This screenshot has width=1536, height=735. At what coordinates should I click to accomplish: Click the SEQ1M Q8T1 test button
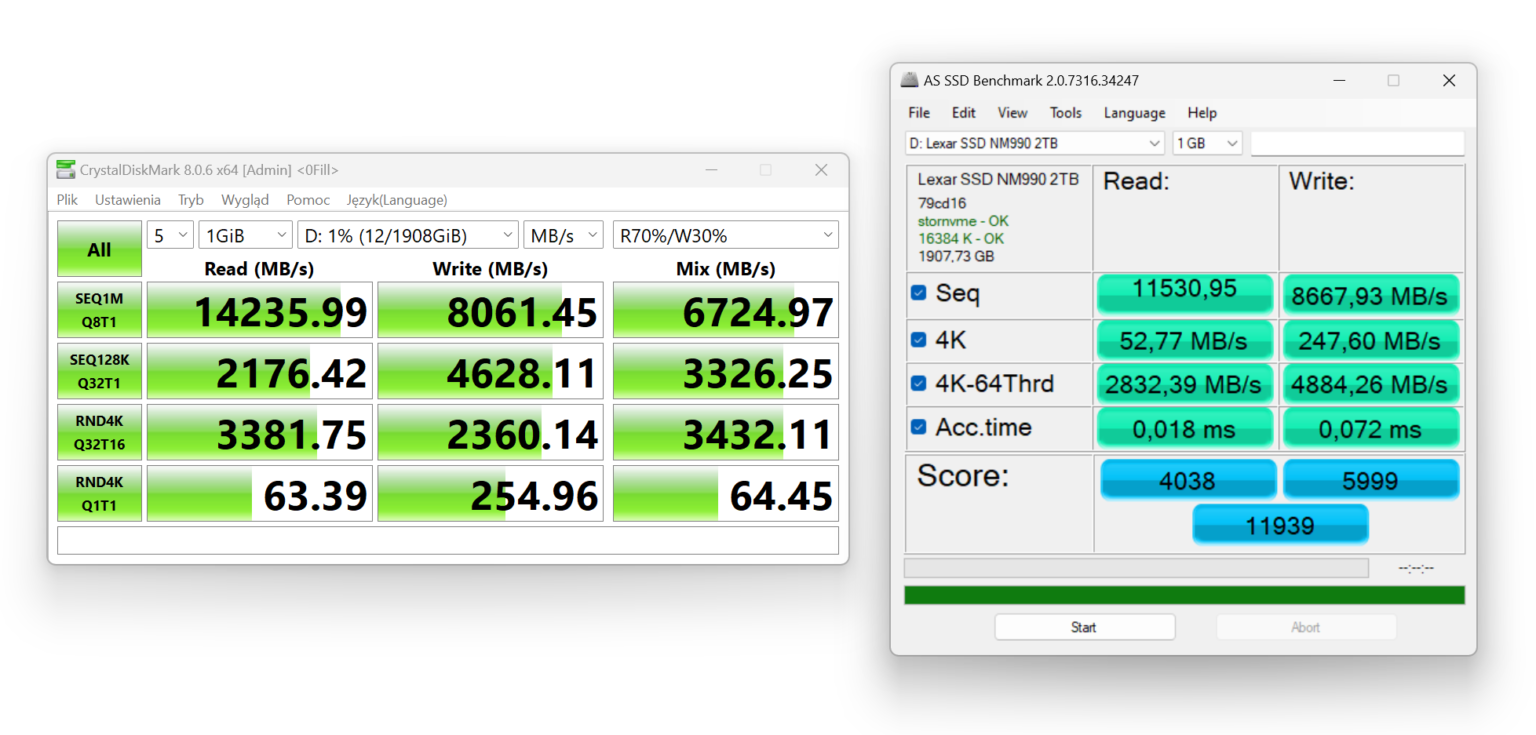pos(99,309)
